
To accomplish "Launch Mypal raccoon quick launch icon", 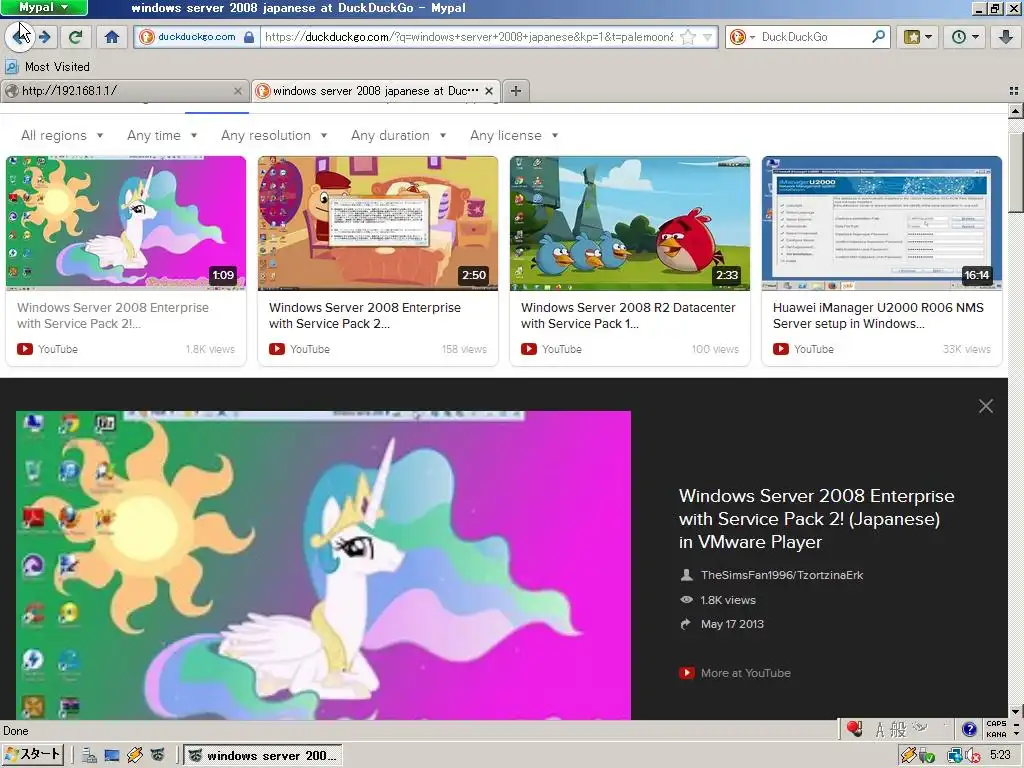I will (157, 756).
